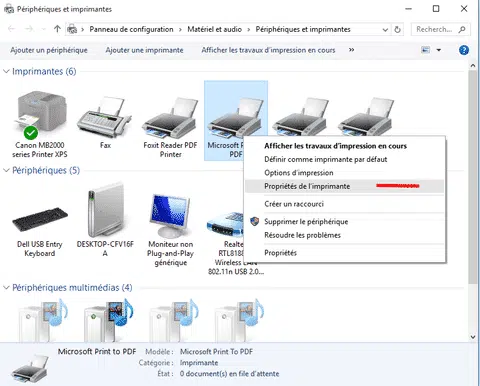Select the Fax printer icon
The height and width of the screenshot is (386, 480).
click(x=104, y=117)
